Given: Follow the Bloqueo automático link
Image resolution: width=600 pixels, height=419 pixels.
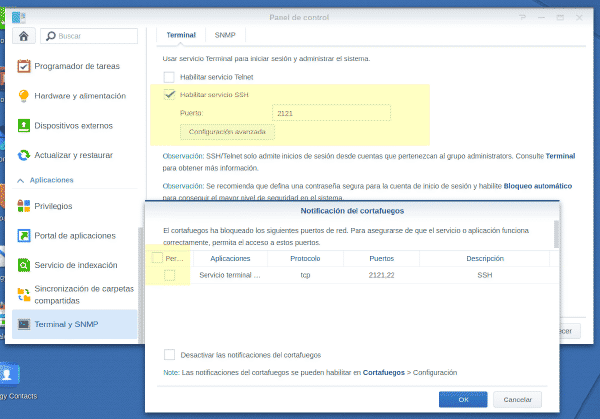Looking at the screenshot, I should coord(538,186).
